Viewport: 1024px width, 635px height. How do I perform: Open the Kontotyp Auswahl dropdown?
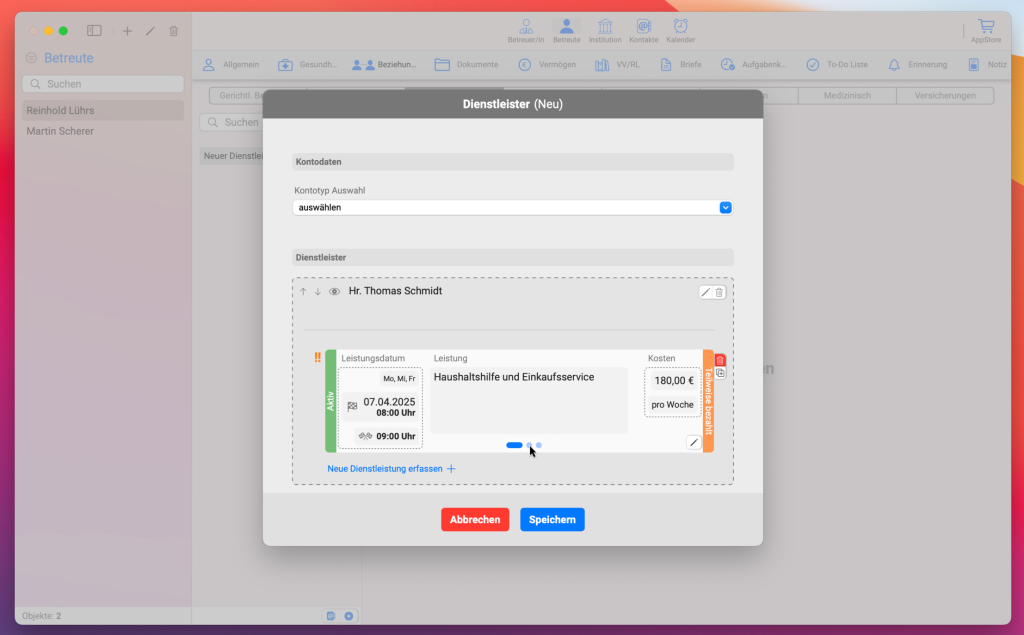point(513,208)
